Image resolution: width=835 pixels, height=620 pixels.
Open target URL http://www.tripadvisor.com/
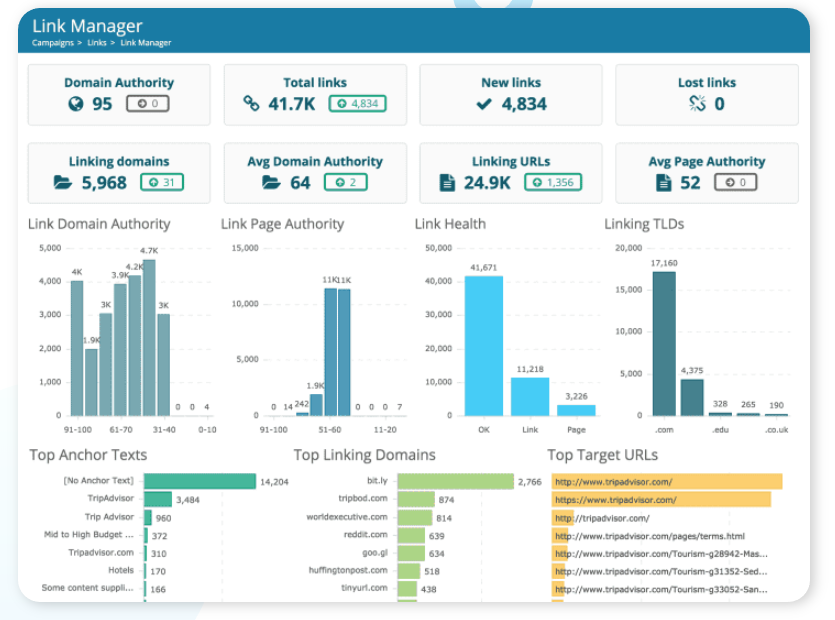click(x=613, y=482)
